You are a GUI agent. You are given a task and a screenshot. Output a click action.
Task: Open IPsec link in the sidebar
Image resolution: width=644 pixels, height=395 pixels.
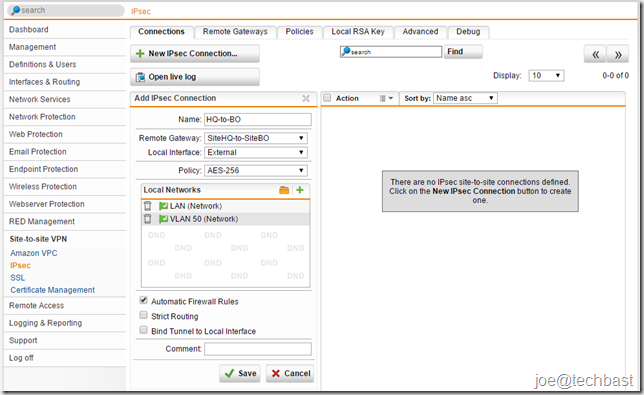coord(21,265)
